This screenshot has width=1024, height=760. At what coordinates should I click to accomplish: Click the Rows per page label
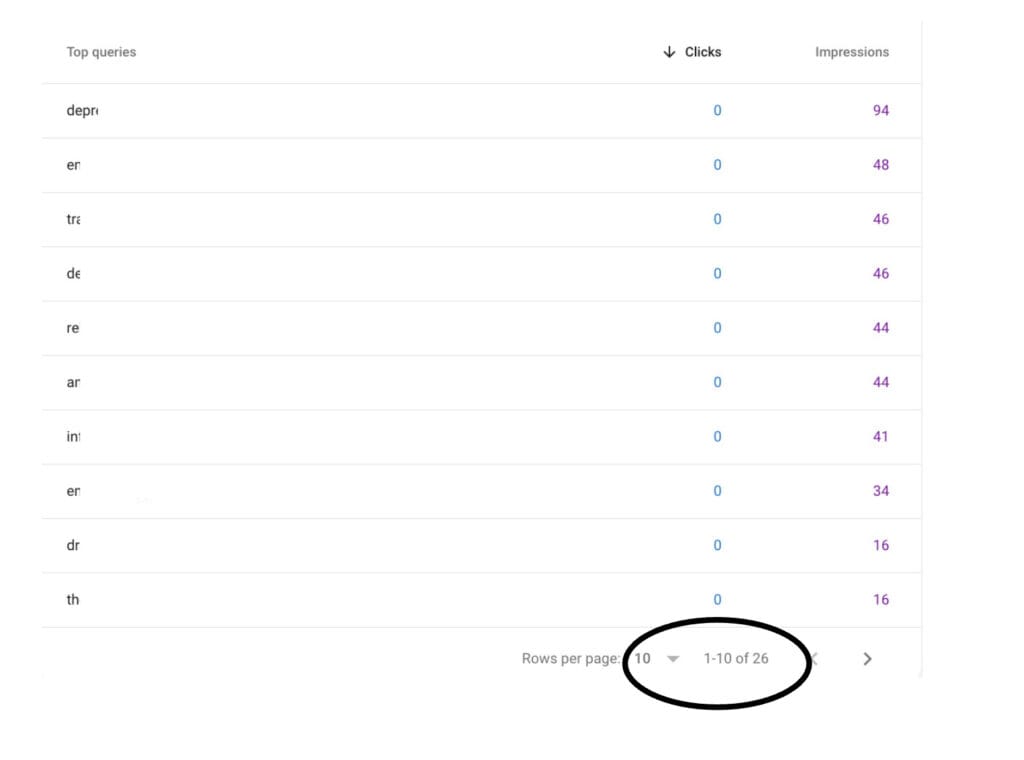pos(571,659)
